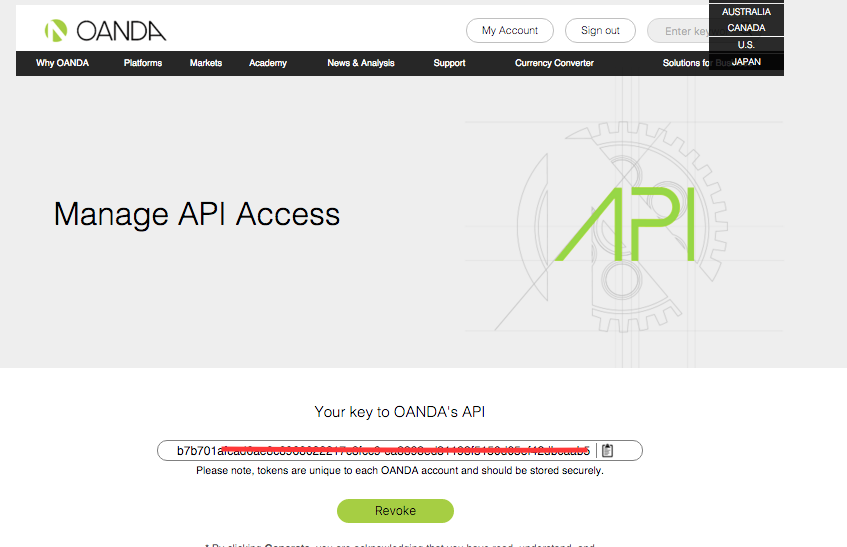Click the token security note text
This screenshot has height=547, width=847.
tap(400, 471)
